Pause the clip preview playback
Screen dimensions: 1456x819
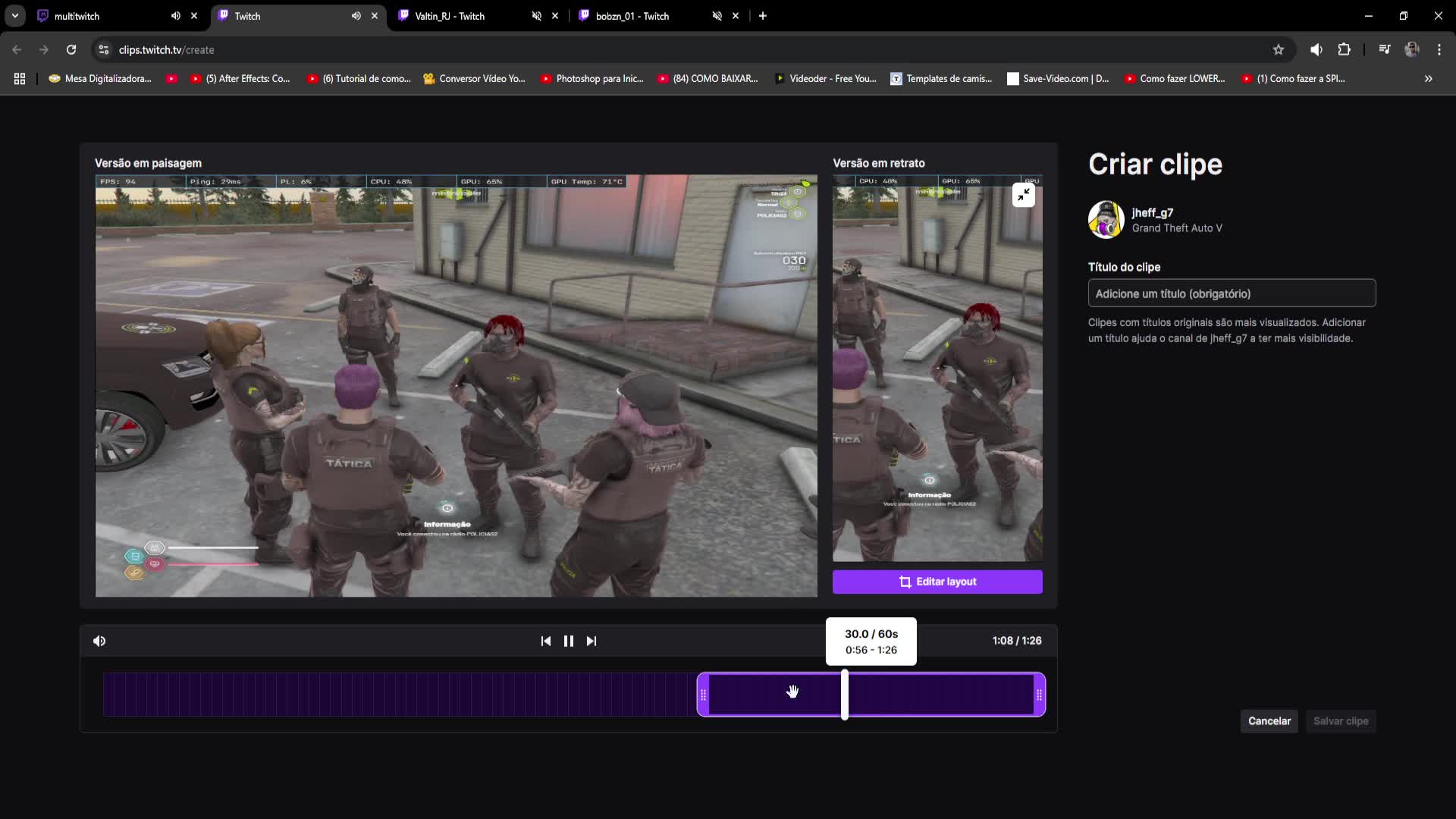pyautogui.click(x=569, y=641)
